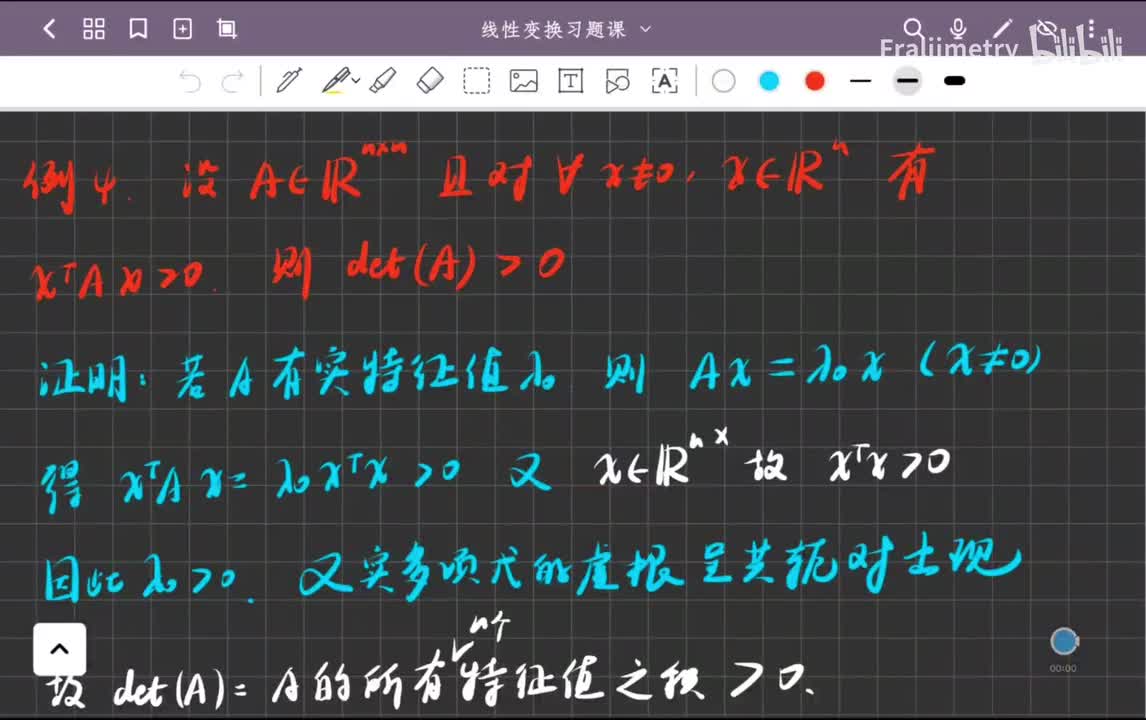Viewport: 1146px width, 720px height.
Task: Select the text box tool
Action: tap(570, 81)
